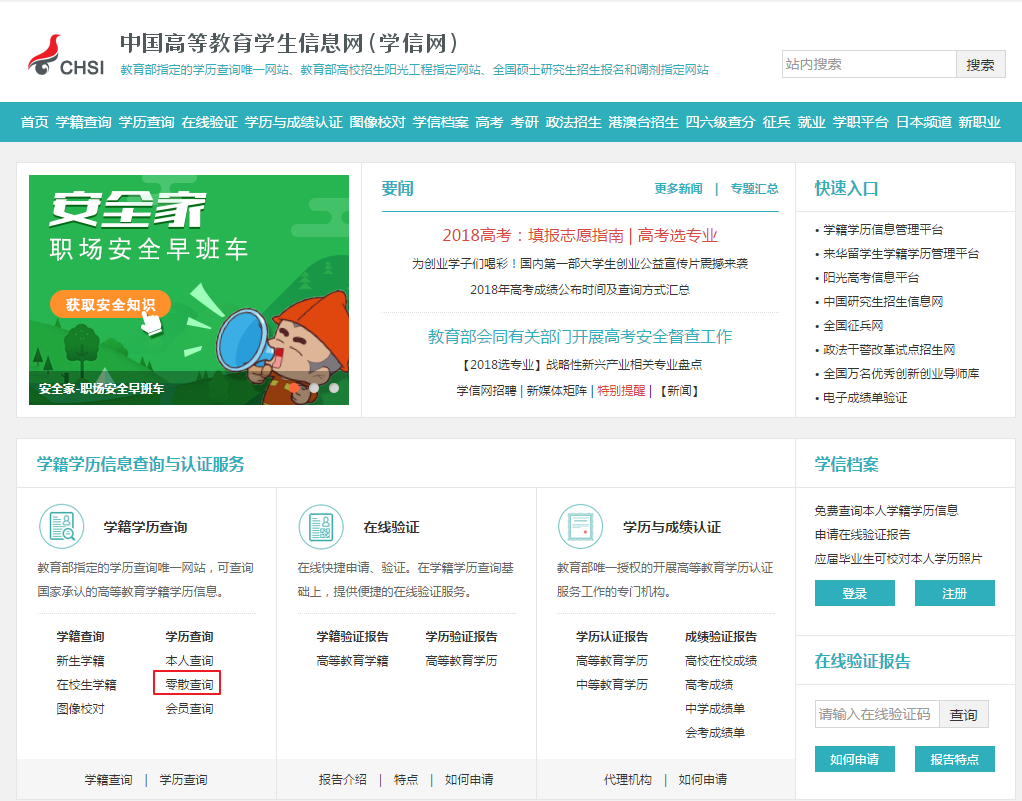Image resolution: width=1022 pixels, height=801 pixels.
Task: Open the 学籍查询 navigation menu item
Action: (x=83, y=122)
